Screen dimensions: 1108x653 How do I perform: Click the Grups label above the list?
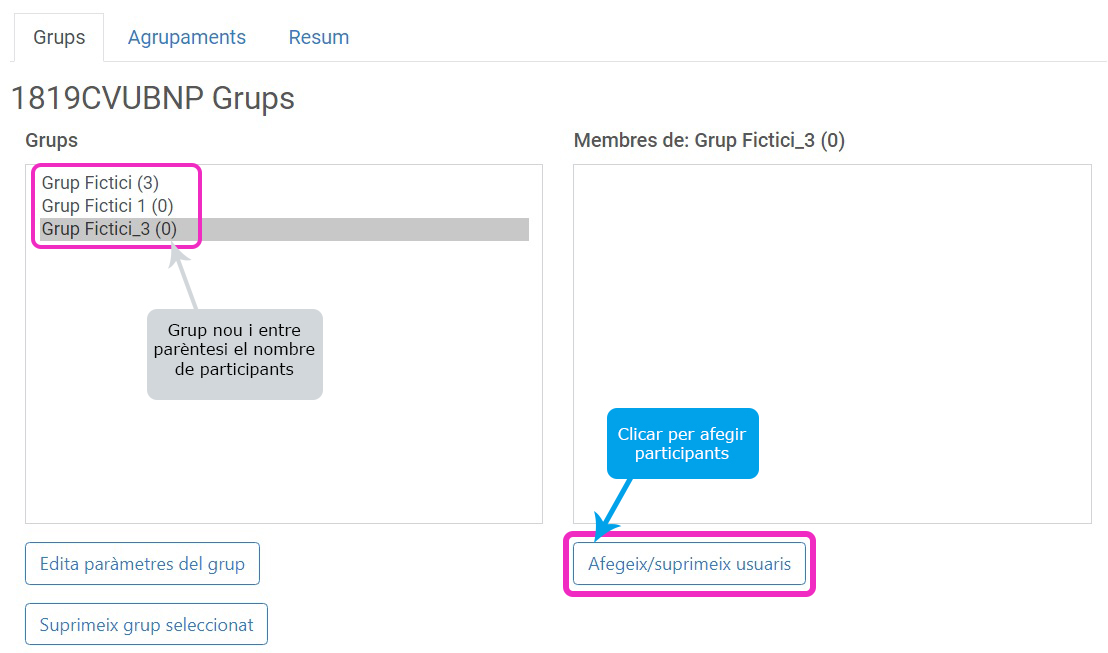pyautogui.click(x=51, y=141)
